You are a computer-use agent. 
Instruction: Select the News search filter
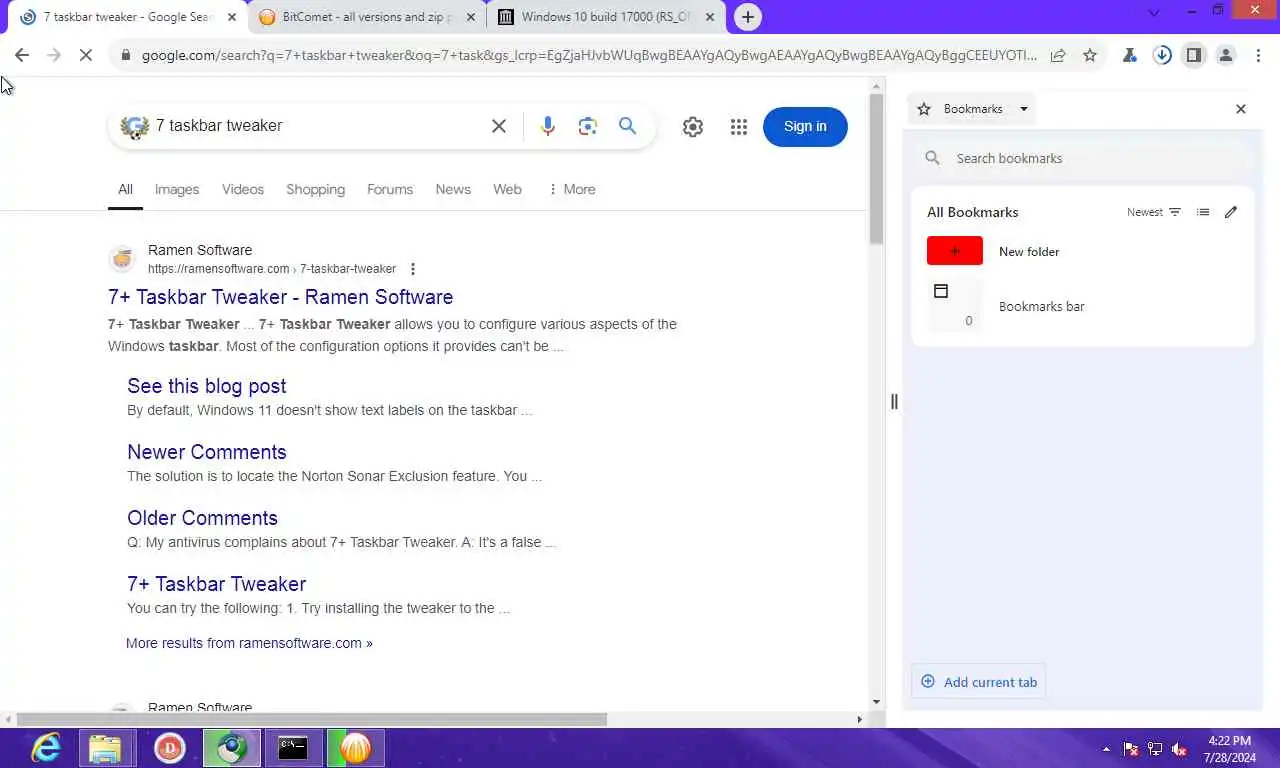(x=453, y=189)
